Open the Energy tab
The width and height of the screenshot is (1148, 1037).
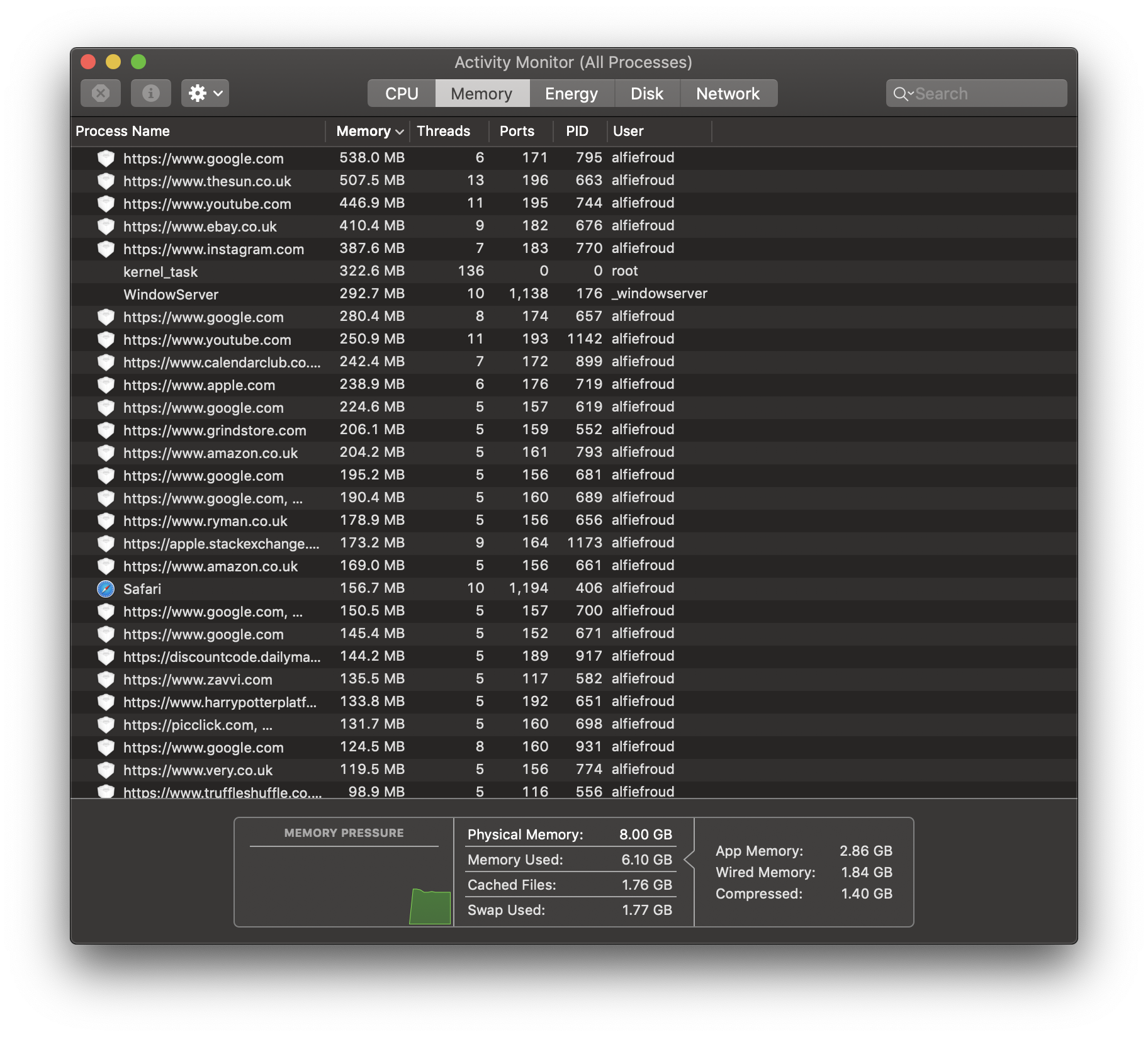click(571, 93)
